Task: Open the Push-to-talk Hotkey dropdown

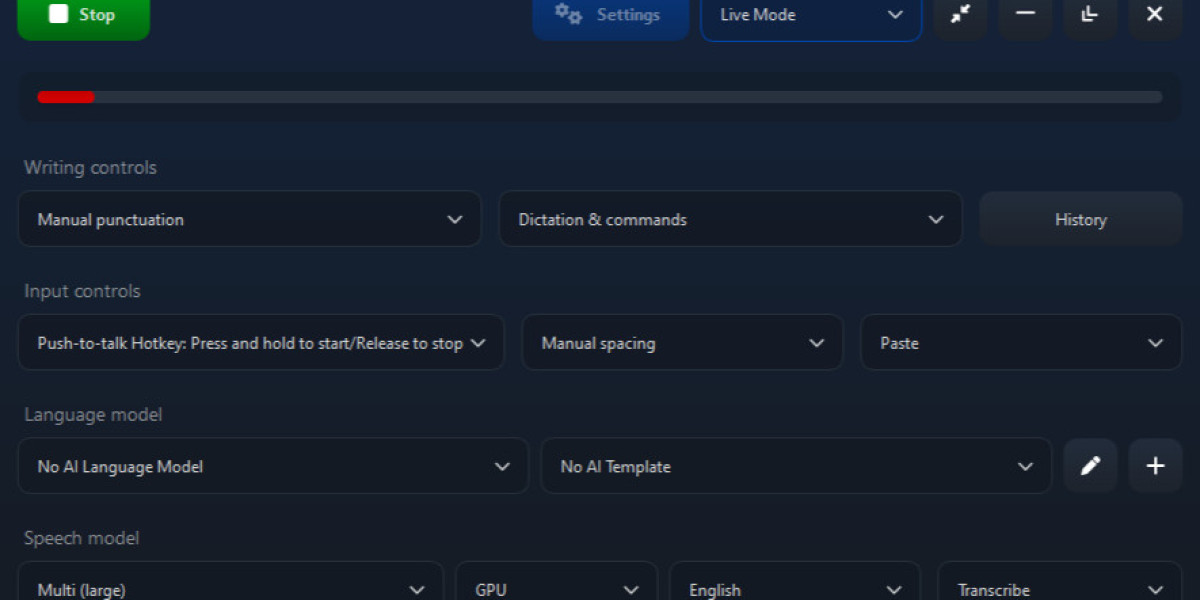Action: pyautogui.click(x=261, y=343)
